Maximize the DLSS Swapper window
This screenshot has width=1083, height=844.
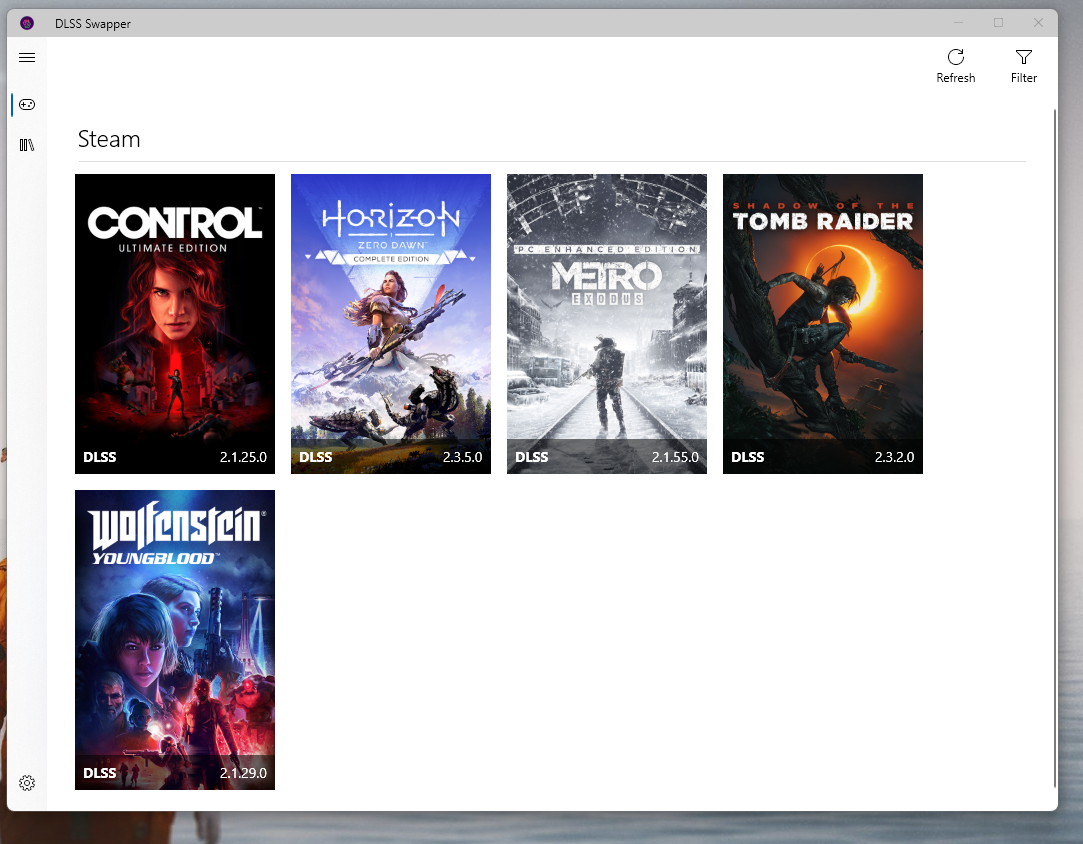(x=998, y=23)
